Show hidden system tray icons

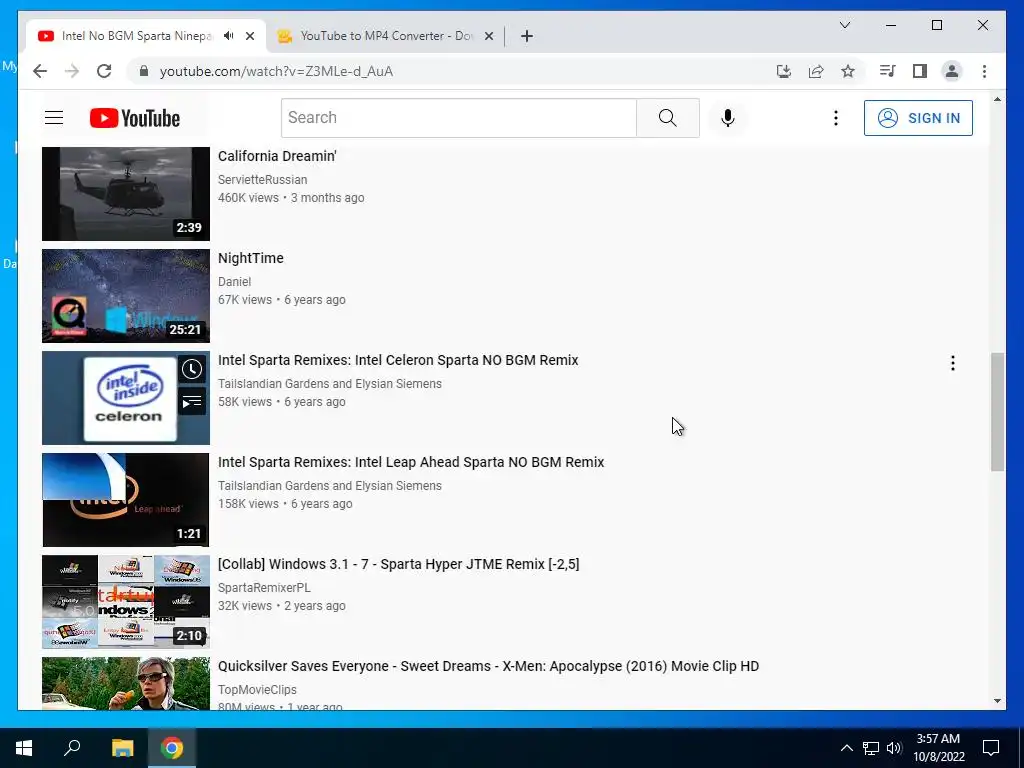[846, 748]
